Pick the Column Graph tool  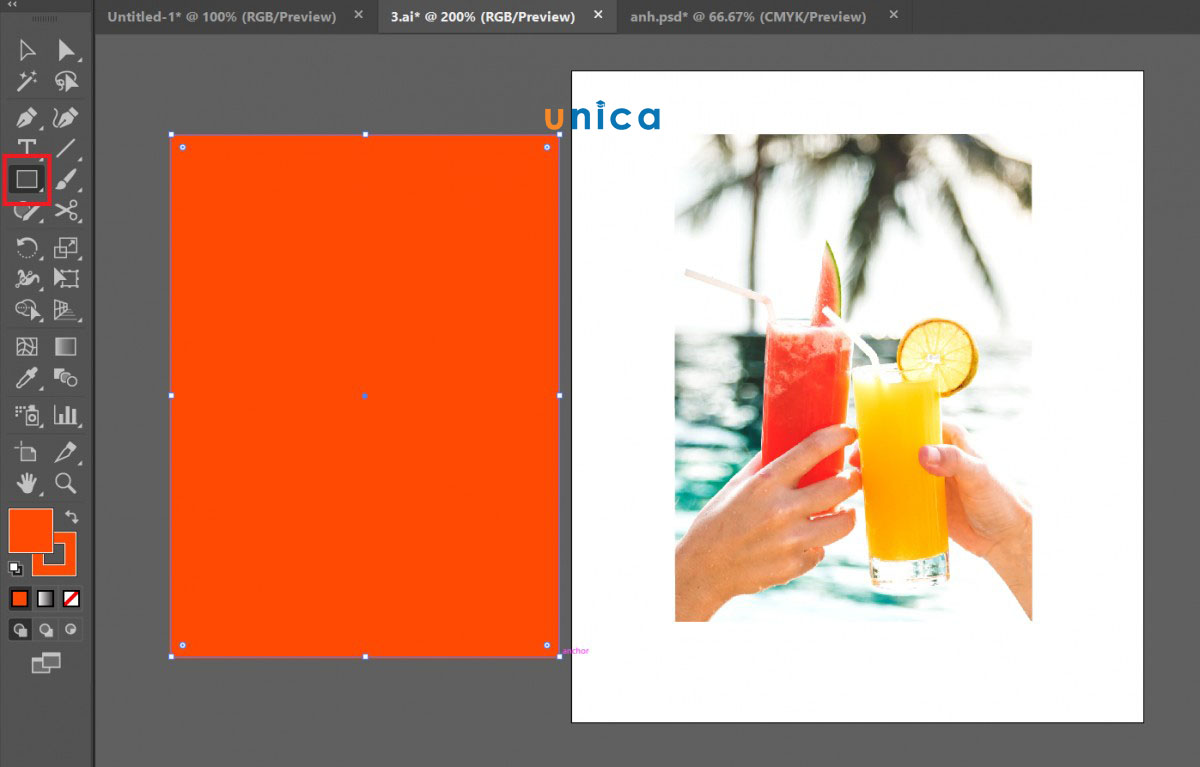click(66, 414)
